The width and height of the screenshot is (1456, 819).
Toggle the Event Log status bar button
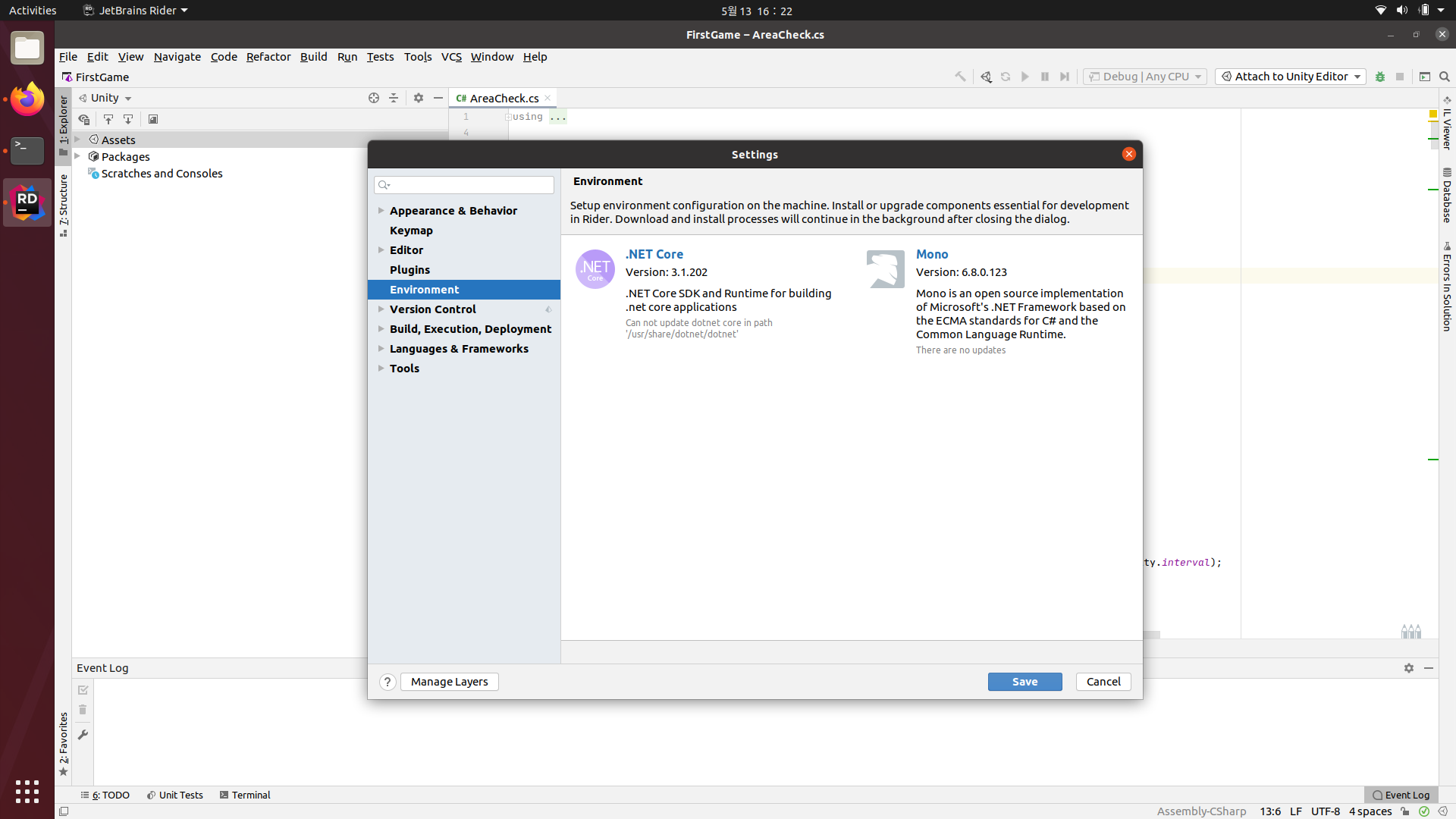click(x=1401, y=795)
